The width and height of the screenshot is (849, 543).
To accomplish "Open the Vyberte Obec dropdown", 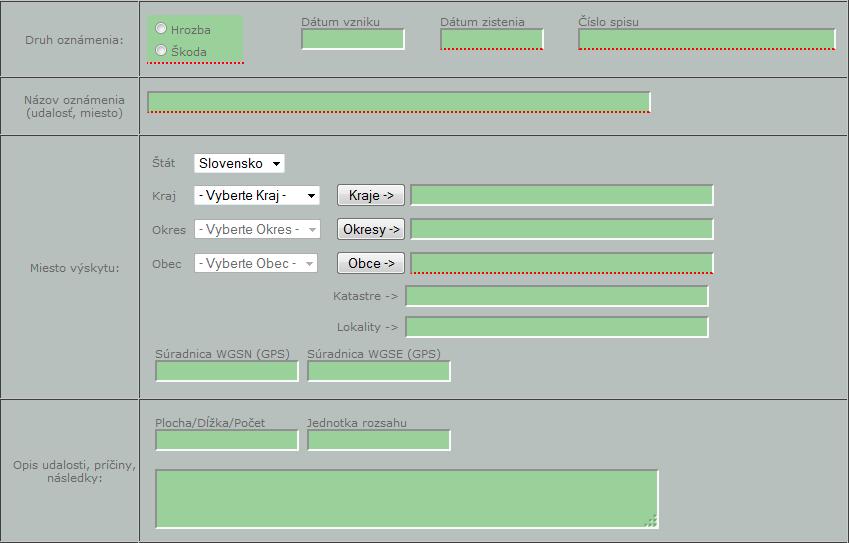I will click(x=256, y=264).
